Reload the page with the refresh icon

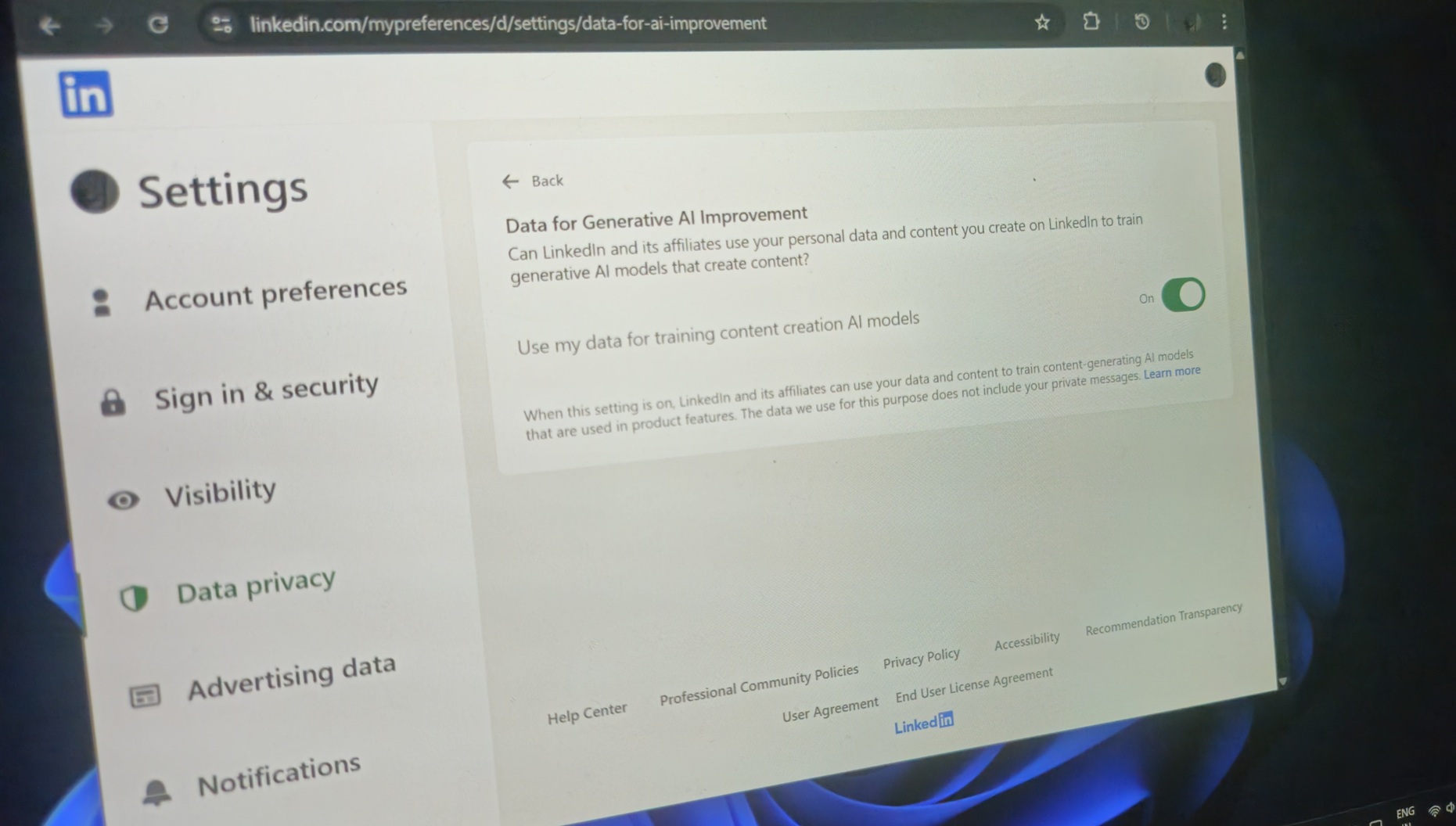(159, 25)
